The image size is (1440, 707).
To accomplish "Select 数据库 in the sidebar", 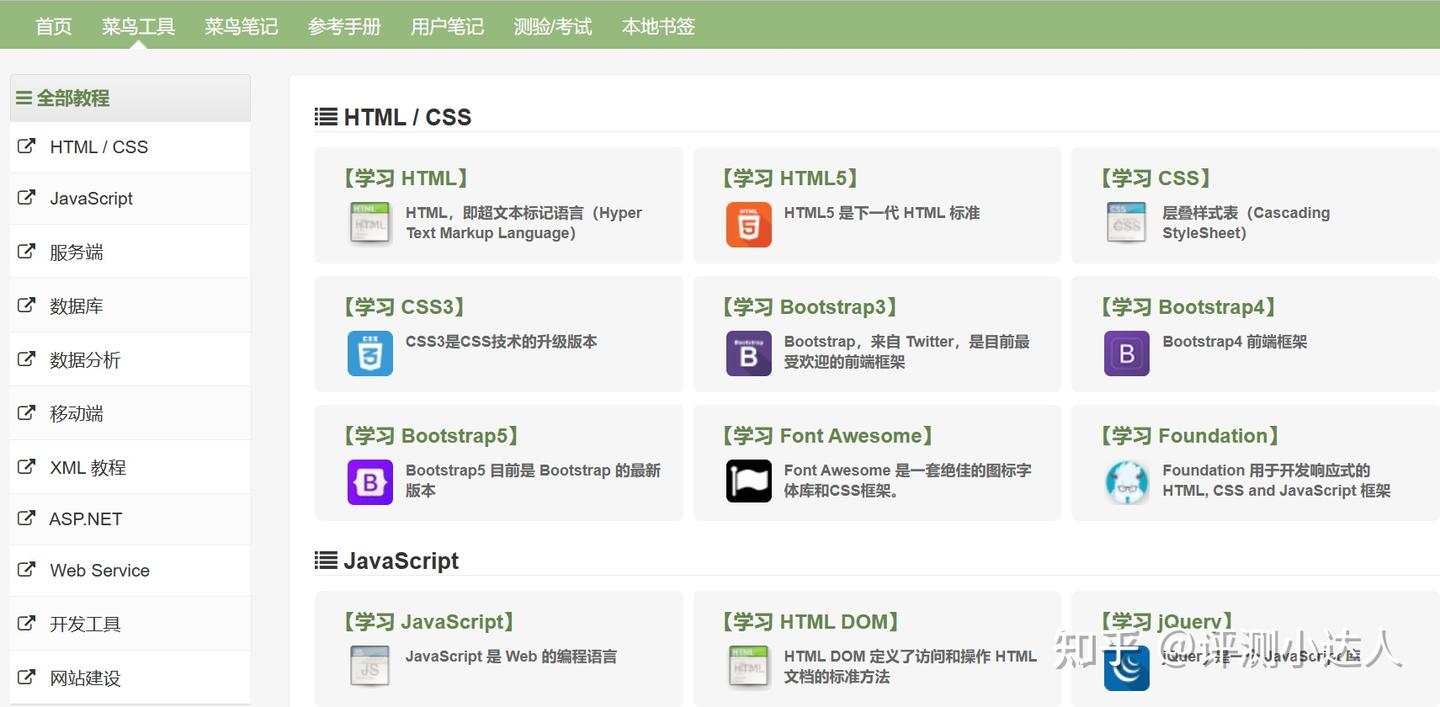I will coord(76,306).
